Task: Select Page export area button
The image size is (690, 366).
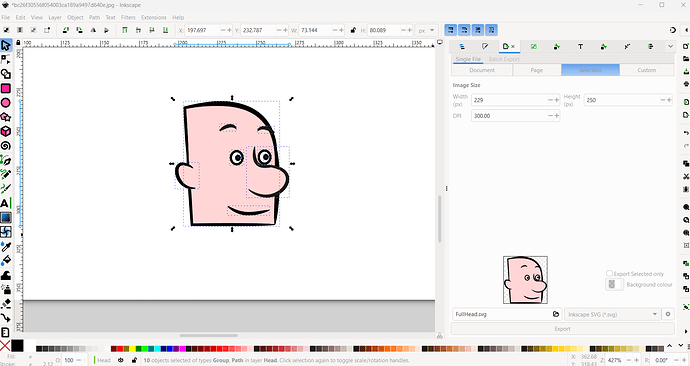Action: (537, 70)
